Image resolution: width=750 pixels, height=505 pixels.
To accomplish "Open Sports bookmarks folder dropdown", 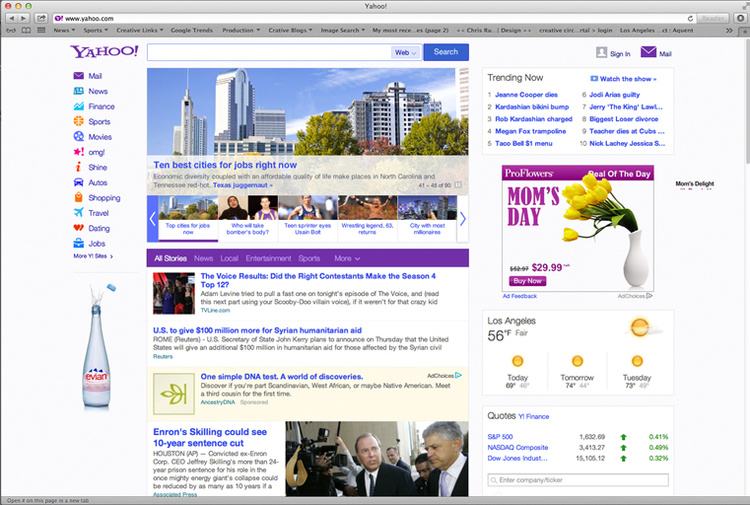I will pos(95,30).
